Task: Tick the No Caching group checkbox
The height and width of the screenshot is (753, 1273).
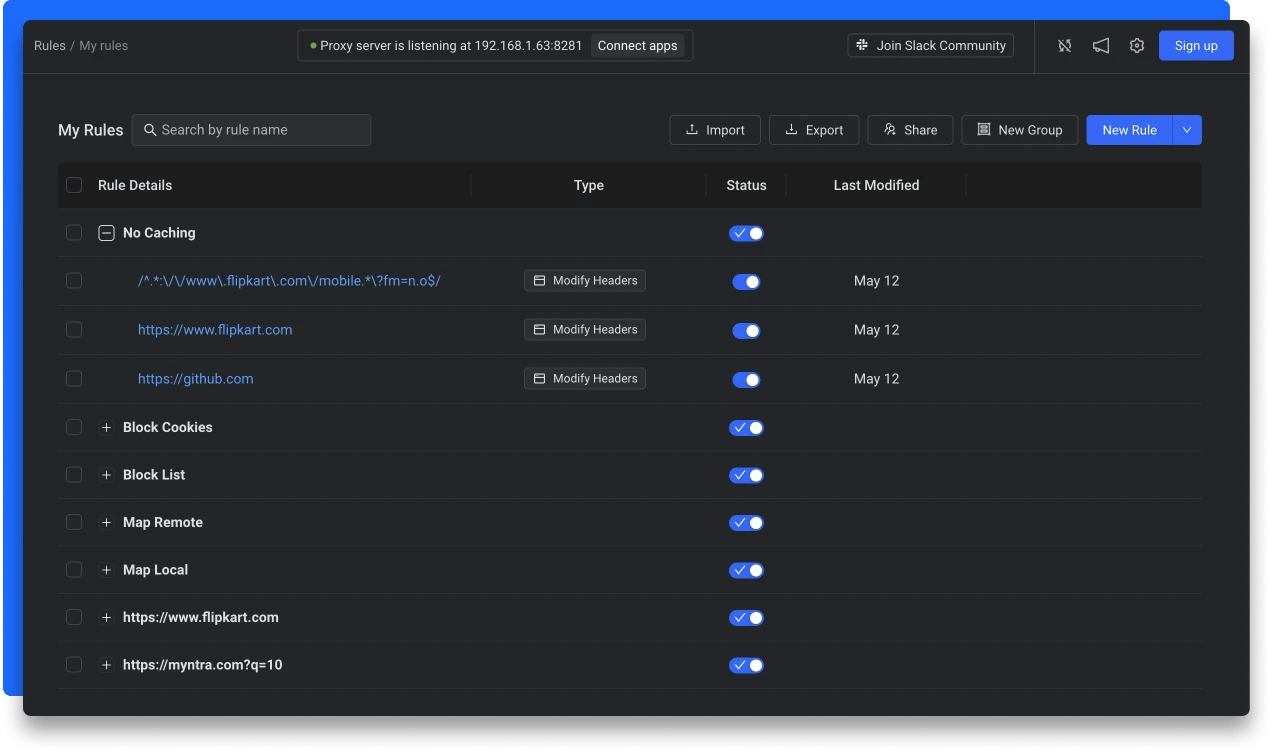Action: point(74,233)
